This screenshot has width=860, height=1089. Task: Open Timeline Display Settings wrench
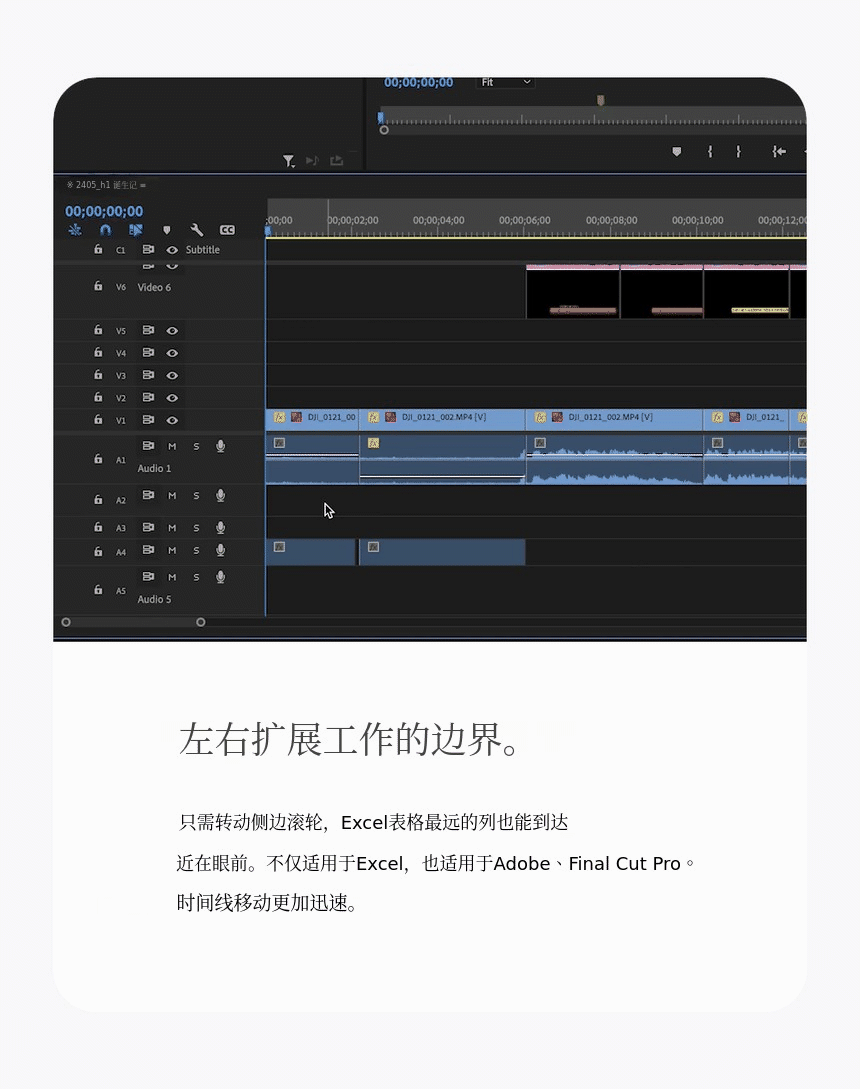197,230
